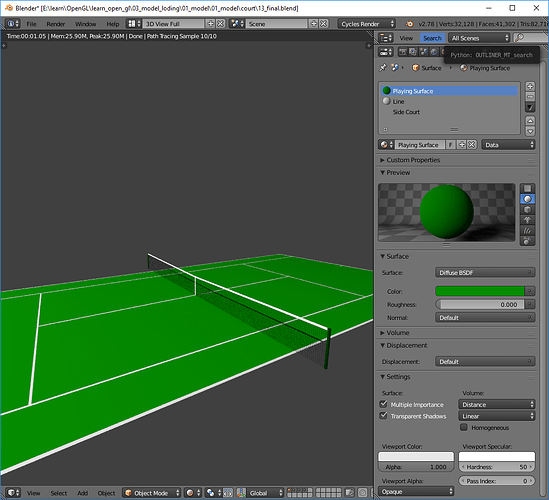The width and height of the screenshot is (549, 500).
Task: Select the Cycles Render engine dropdown
Action: point(367,24)
